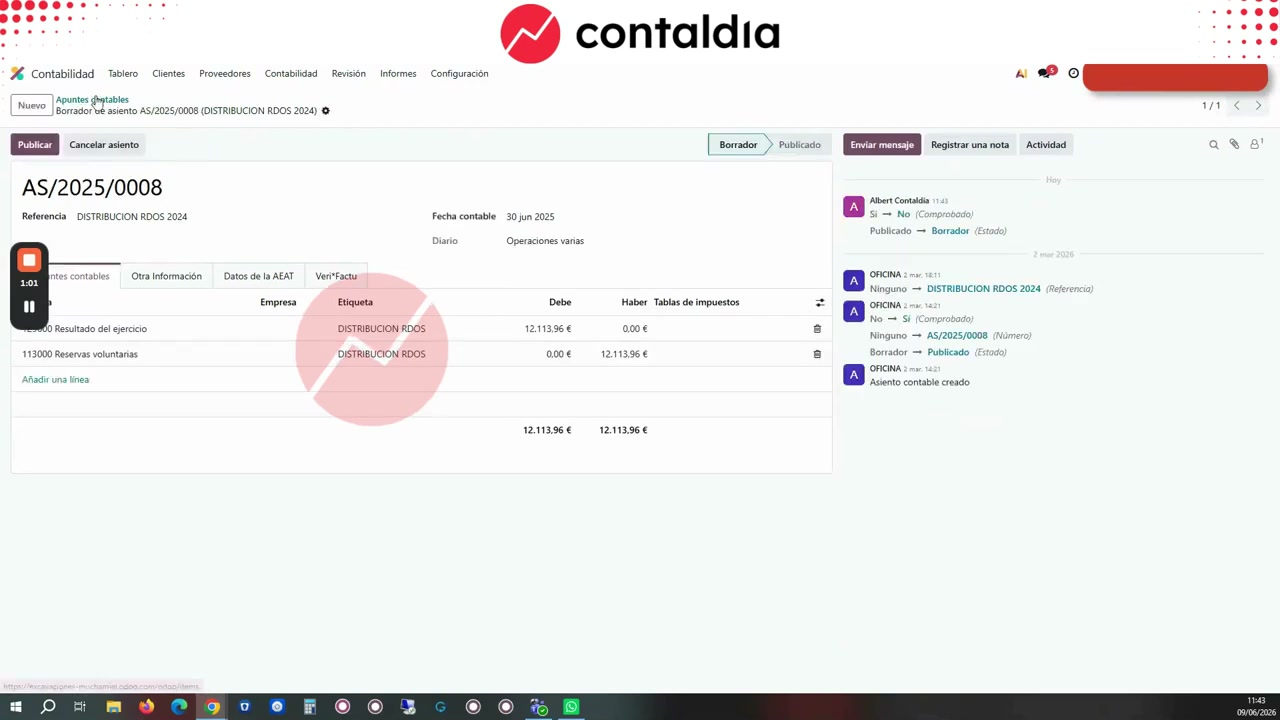Open Windows Start menu
Screen dimensions: 1280x720
15,707
